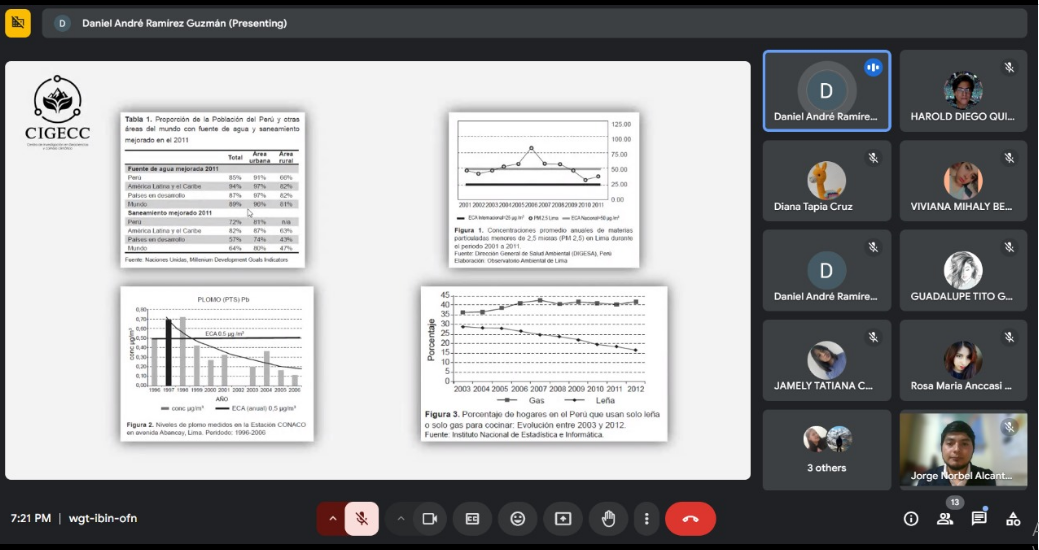The width and height of the screenshot is (1039, 550).
Task: Select Diana Tapia Cruz's video tile
Action: pos(826,180)
